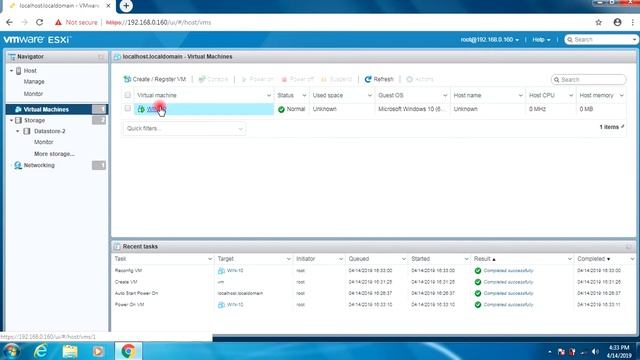Click the browser Reload button
The width and height of the screenshot is (640, 360).
(x=39, y=22)
